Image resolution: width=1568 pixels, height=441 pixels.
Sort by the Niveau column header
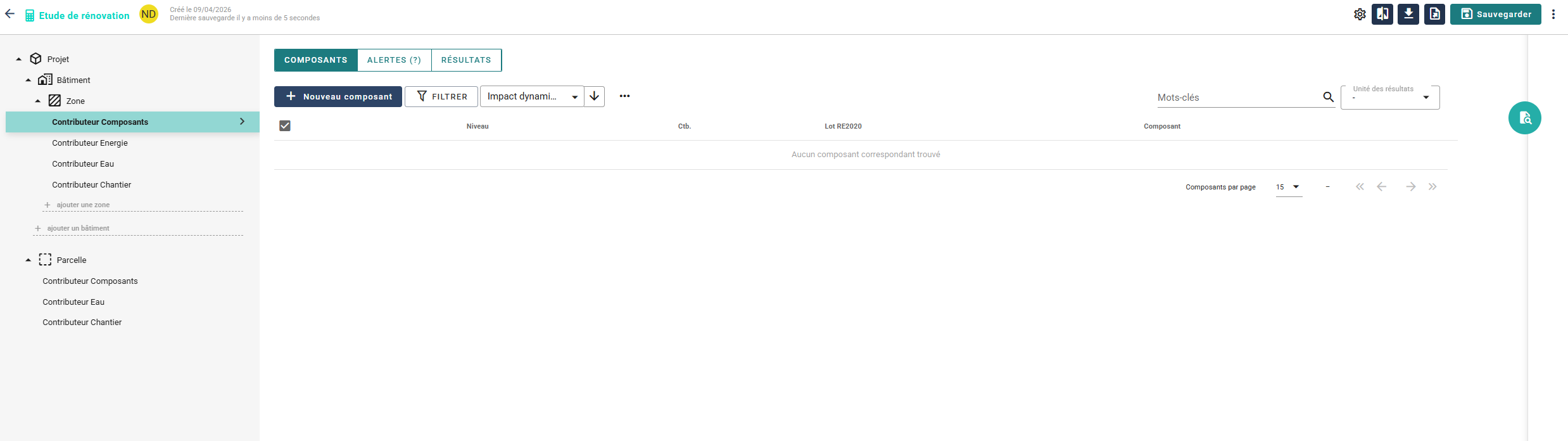coord(477,126)
